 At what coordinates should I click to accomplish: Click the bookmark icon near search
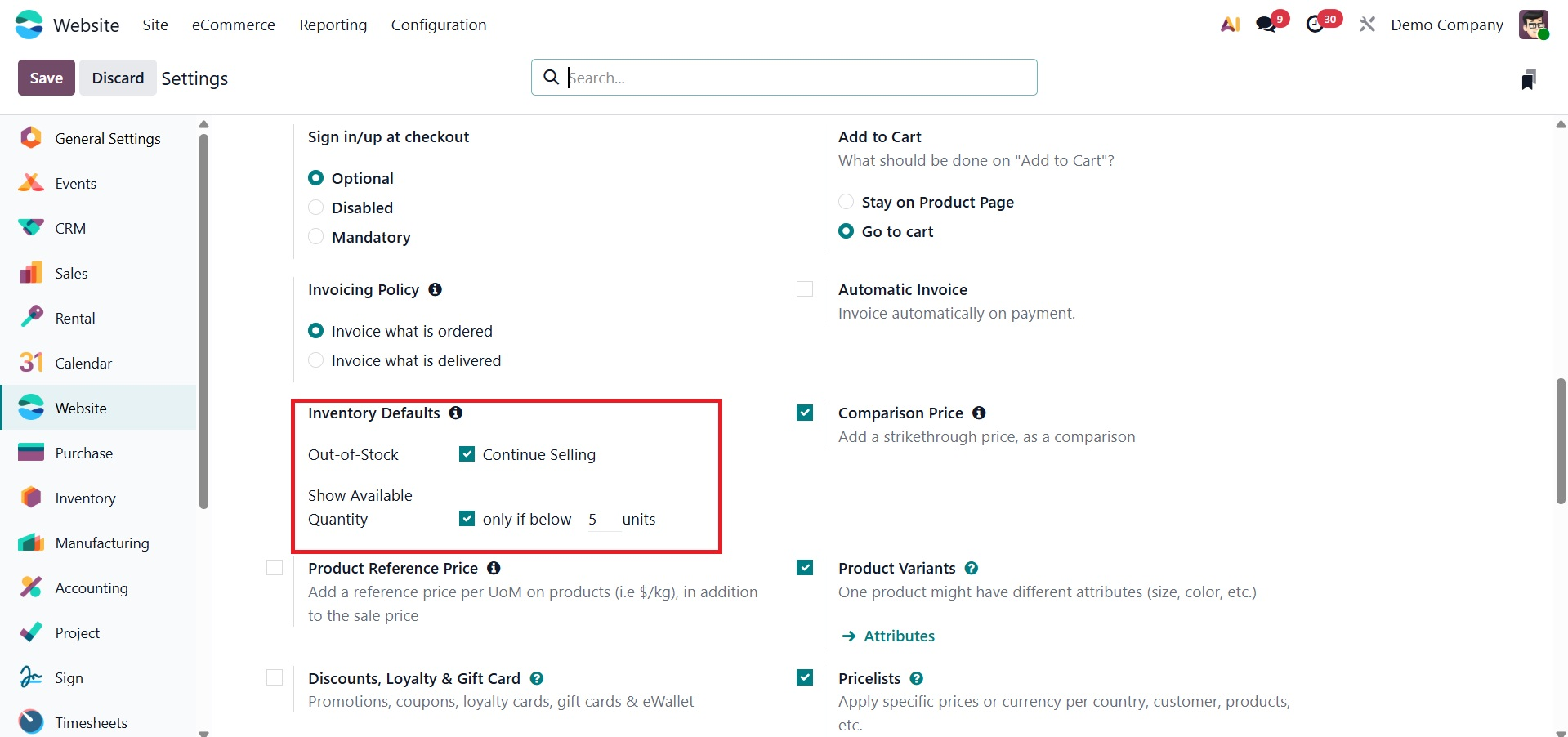point(1528,79)
